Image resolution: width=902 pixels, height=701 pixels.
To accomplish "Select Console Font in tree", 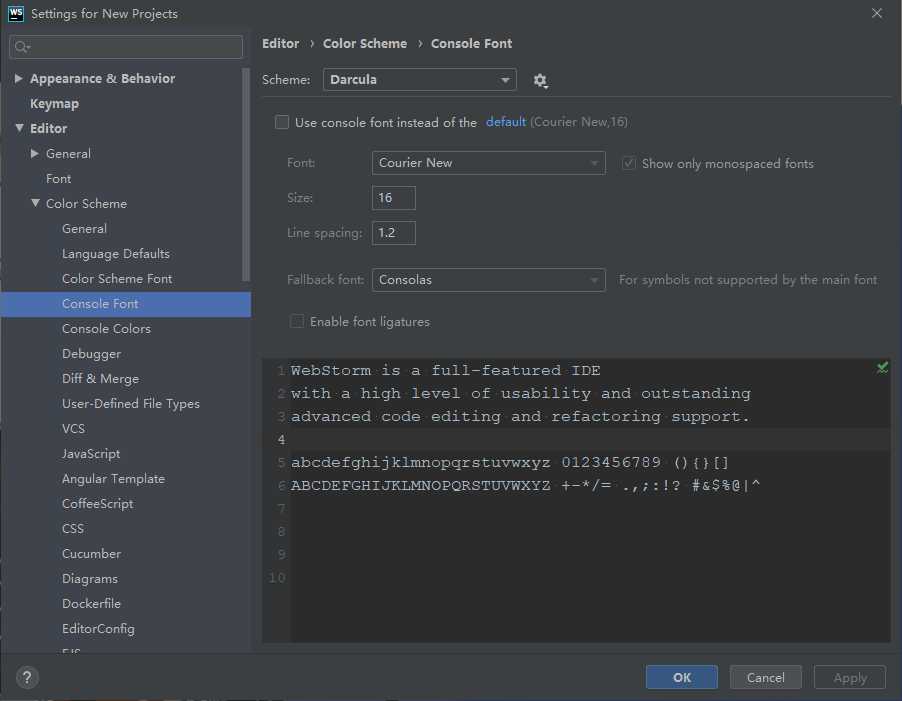I will (125, 304).
